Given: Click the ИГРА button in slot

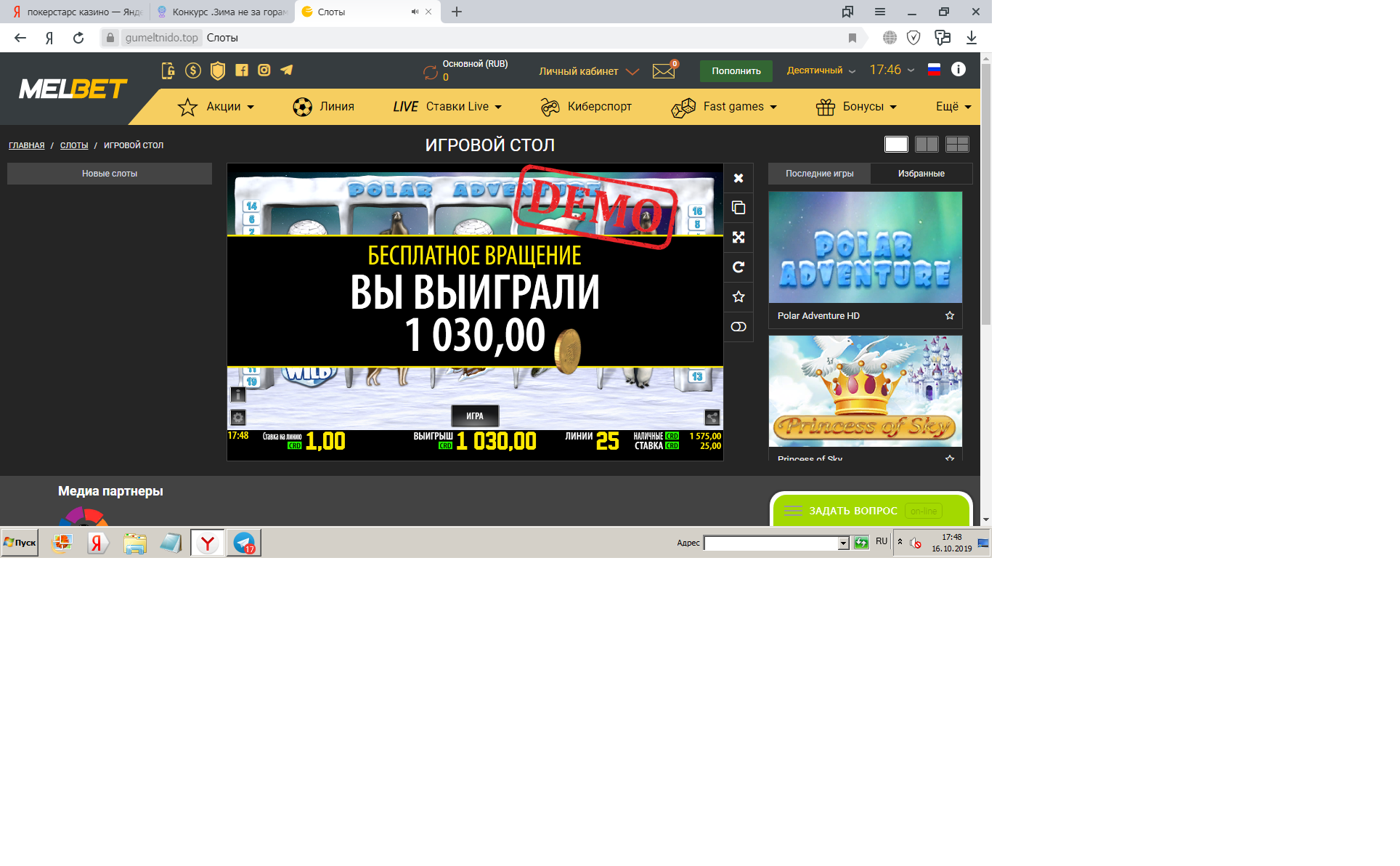Looking at the screenshot, I should 475,416.
